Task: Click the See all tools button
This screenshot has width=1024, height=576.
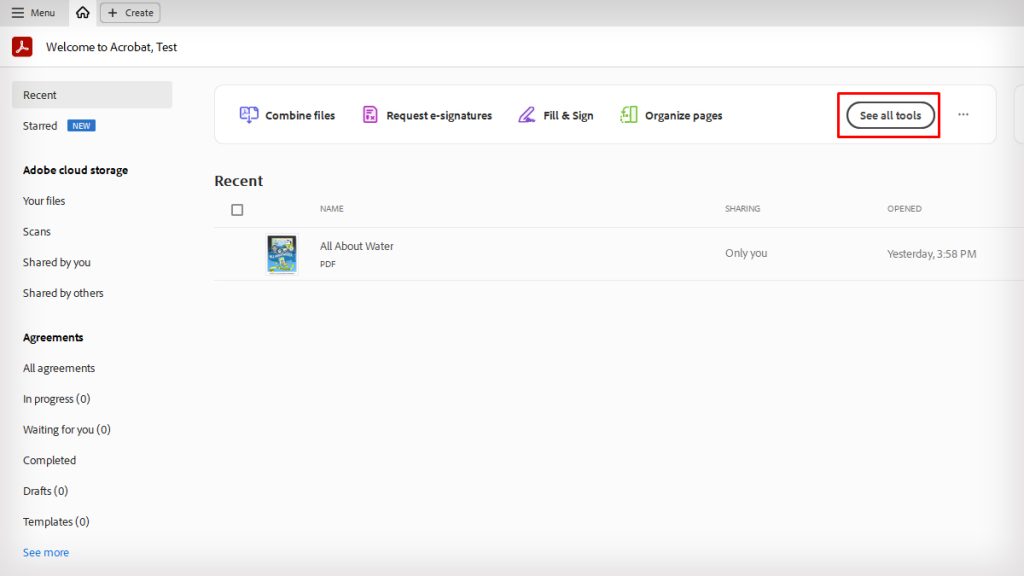Action: point(889,115)
